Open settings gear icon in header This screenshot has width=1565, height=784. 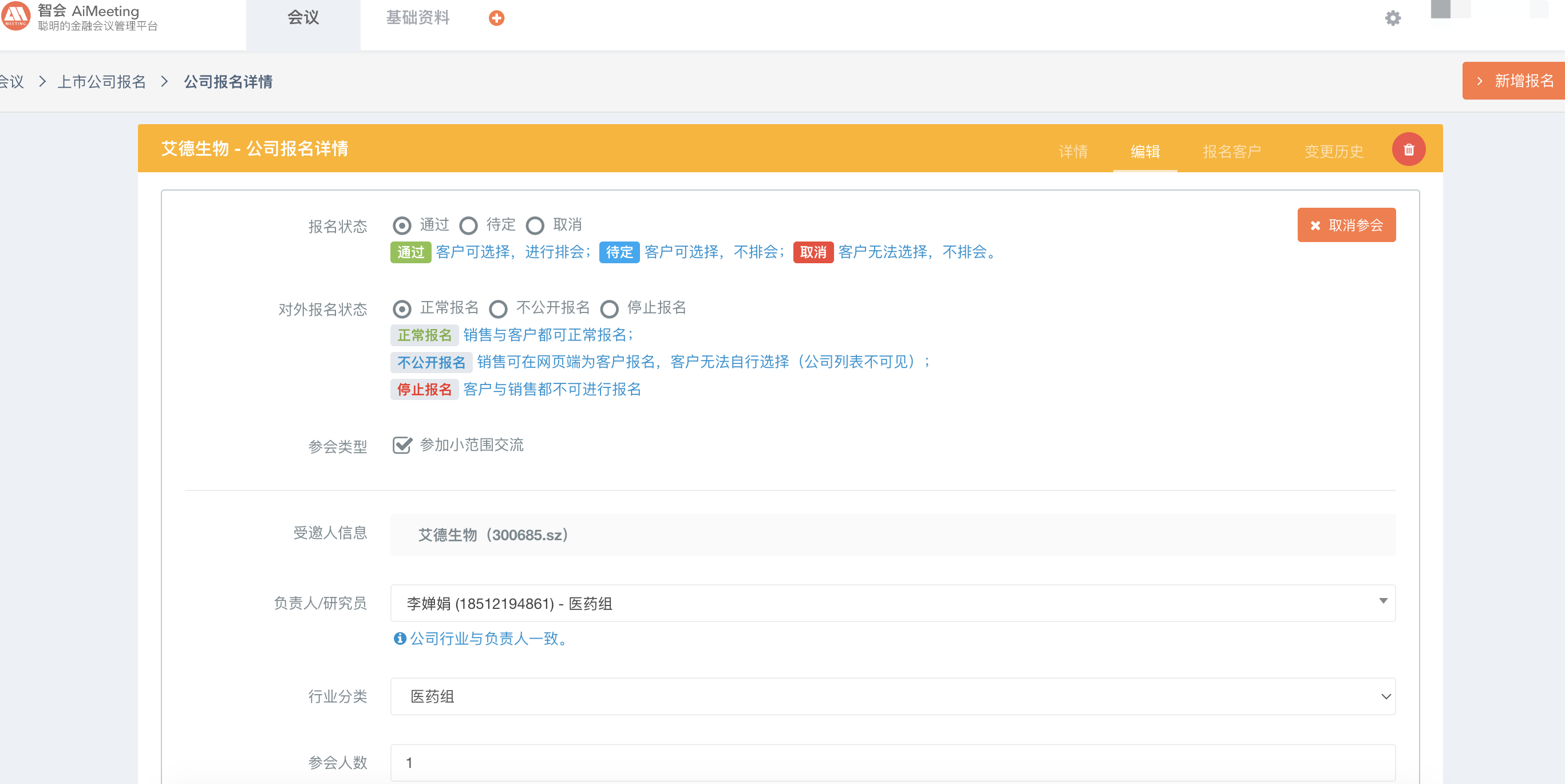coord(1393,18)
